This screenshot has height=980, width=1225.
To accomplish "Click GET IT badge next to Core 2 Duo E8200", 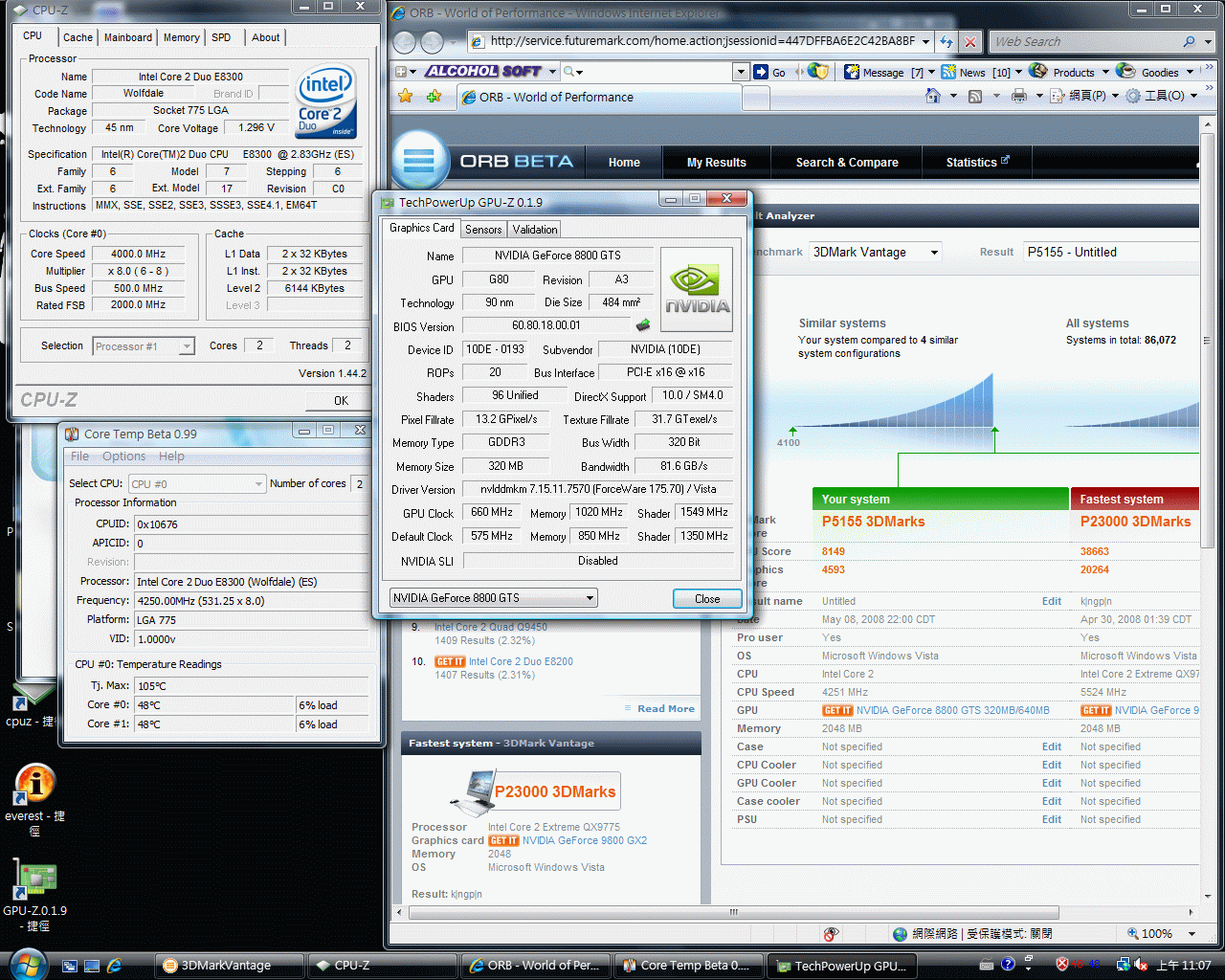I will [450, 661].
